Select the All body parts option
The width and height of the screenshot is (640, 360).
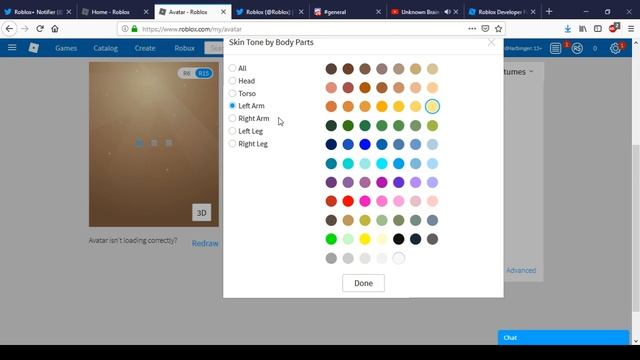point(232,68)
